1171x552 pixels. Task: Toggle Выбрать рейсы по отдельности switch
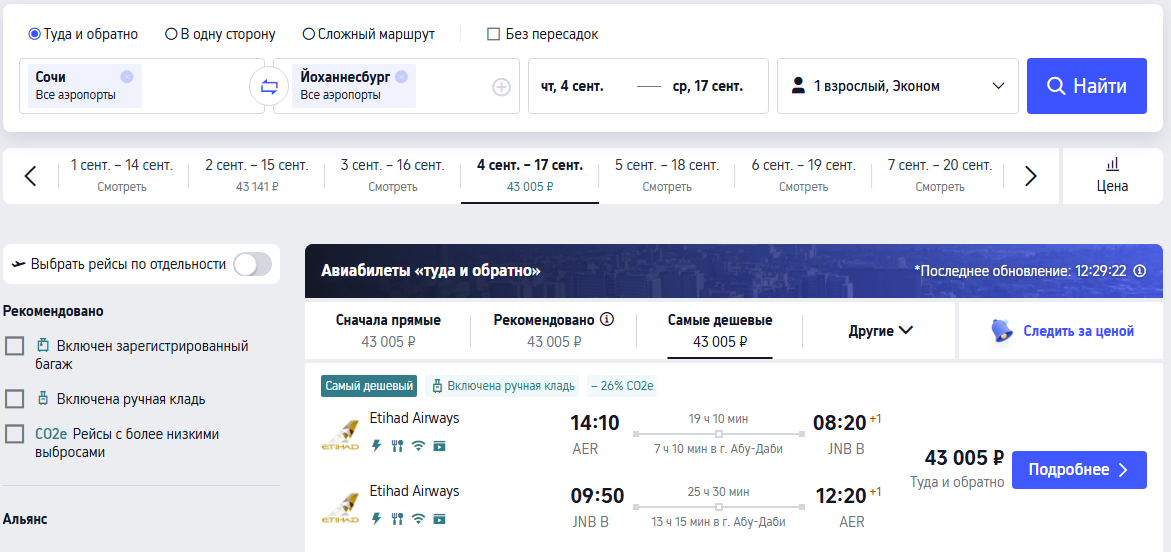[252, 264]
